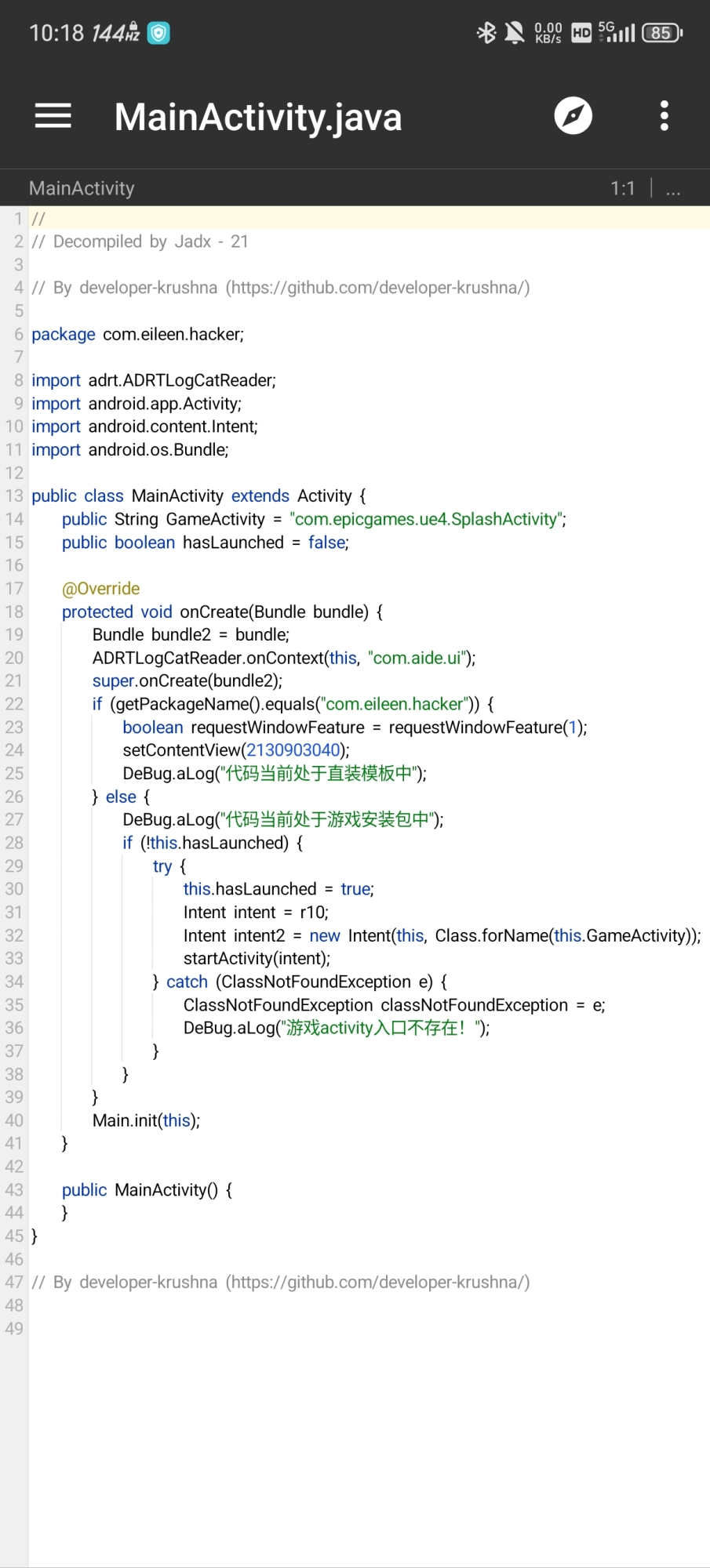Tap the network speed KB/s indicator
The image size is (710, 1568).
(548, 33)
